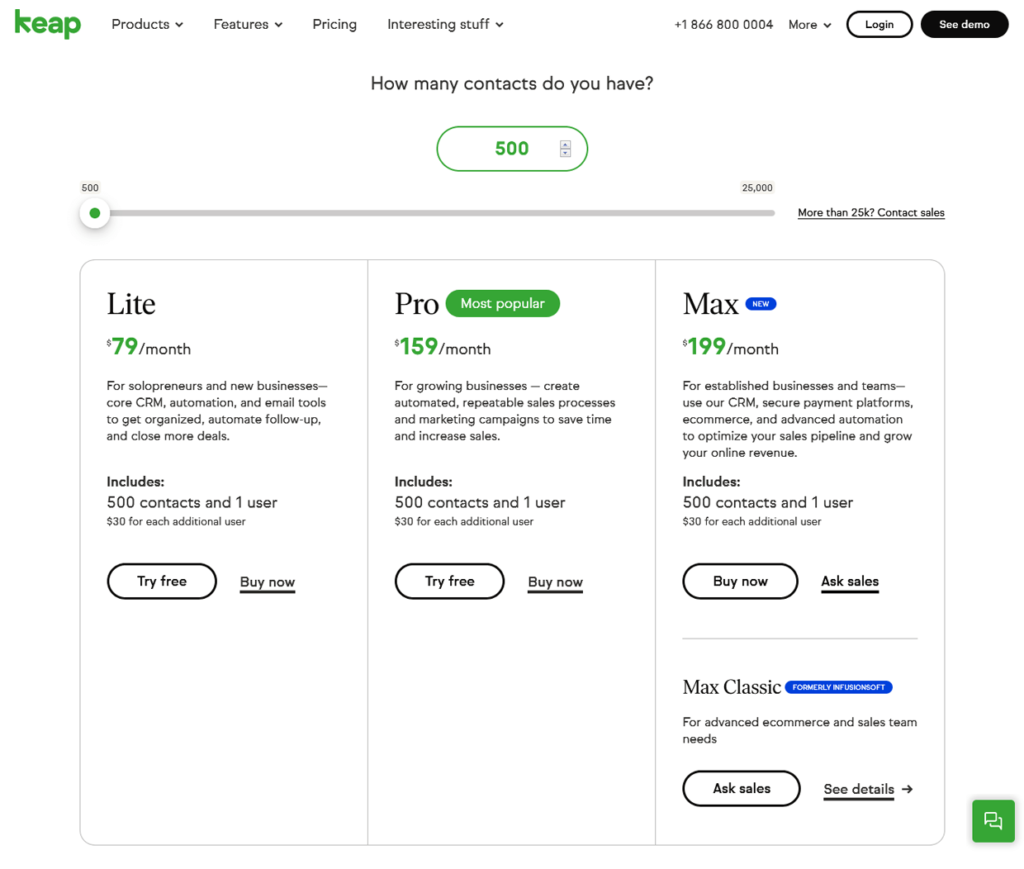Screen dimensions: 1024x869
Task: Click the Lite plan heading
Action: pyautogui.click(x=131, y=304)
